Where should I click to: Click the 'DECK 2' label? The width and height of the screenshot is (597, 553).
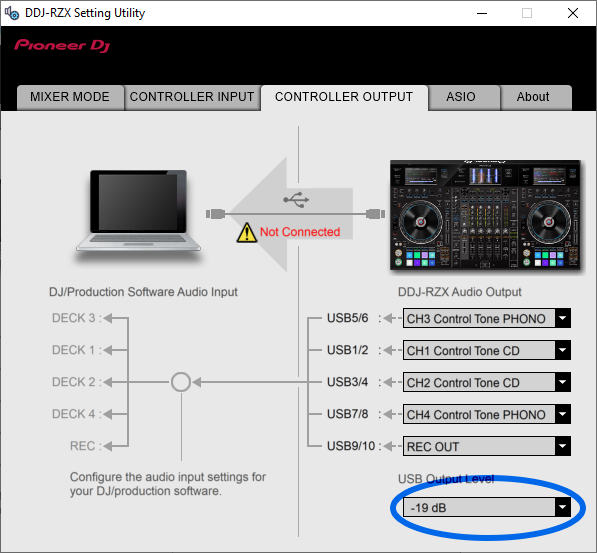coord(73,382)
